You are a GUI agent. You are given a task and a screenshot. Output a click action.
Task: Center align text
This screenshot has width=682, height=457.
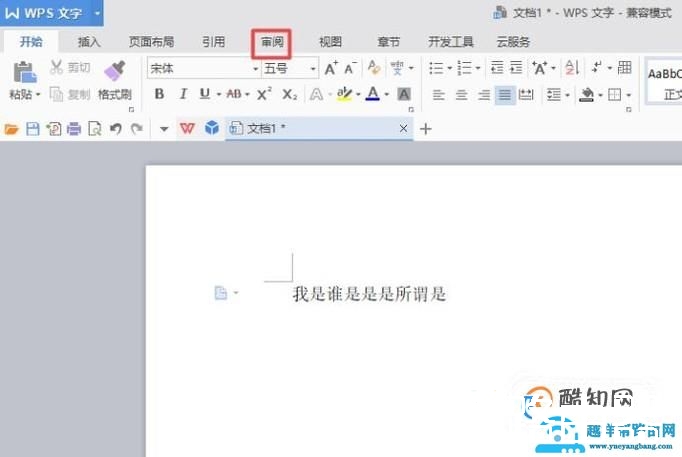pos(461,95)
